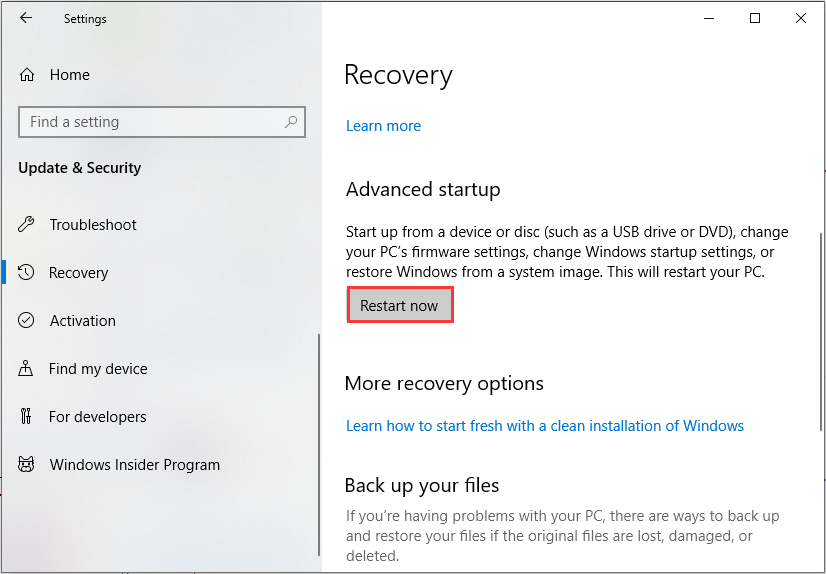Click the Home icon in sidebar
Screen dimensions: 826x574
[27, 75]
